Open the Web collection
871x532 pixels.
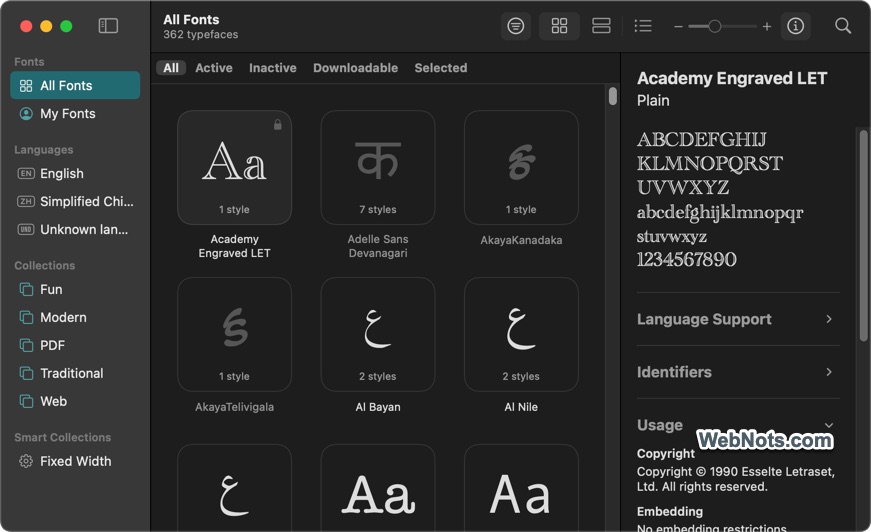[x=75, y=401]
